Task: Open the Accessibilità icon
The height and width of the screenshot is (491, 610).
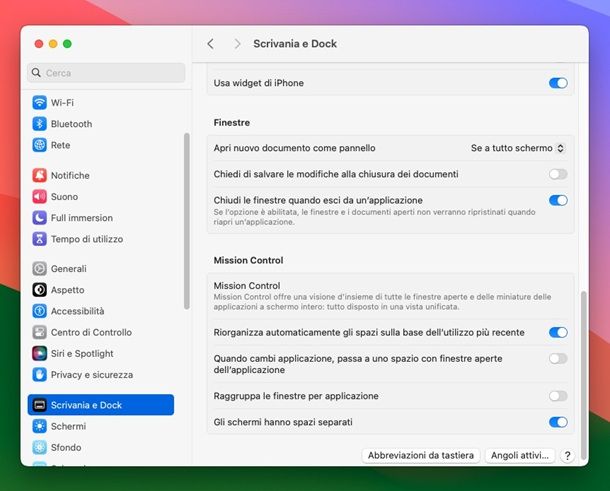Action: [x=39, y=311]
